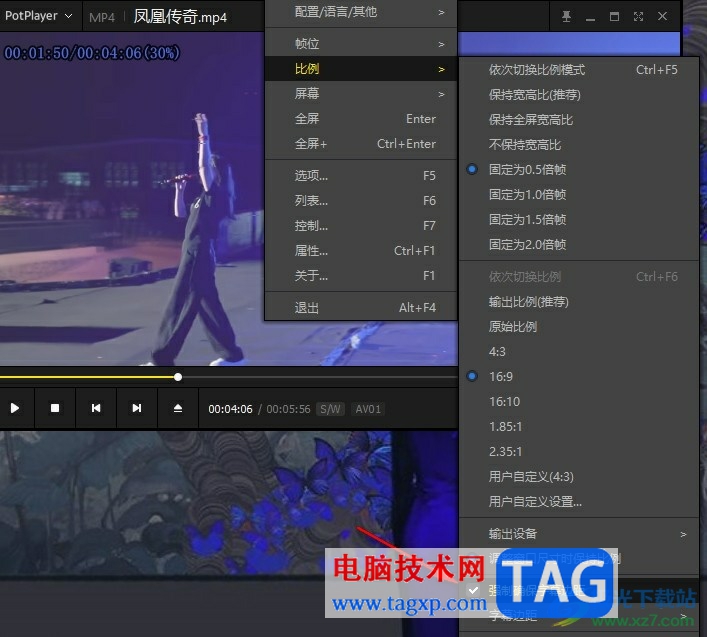
Task: Select 全屏 Enter menu entry
Action: pyautogui.click(x=361, y=119)
